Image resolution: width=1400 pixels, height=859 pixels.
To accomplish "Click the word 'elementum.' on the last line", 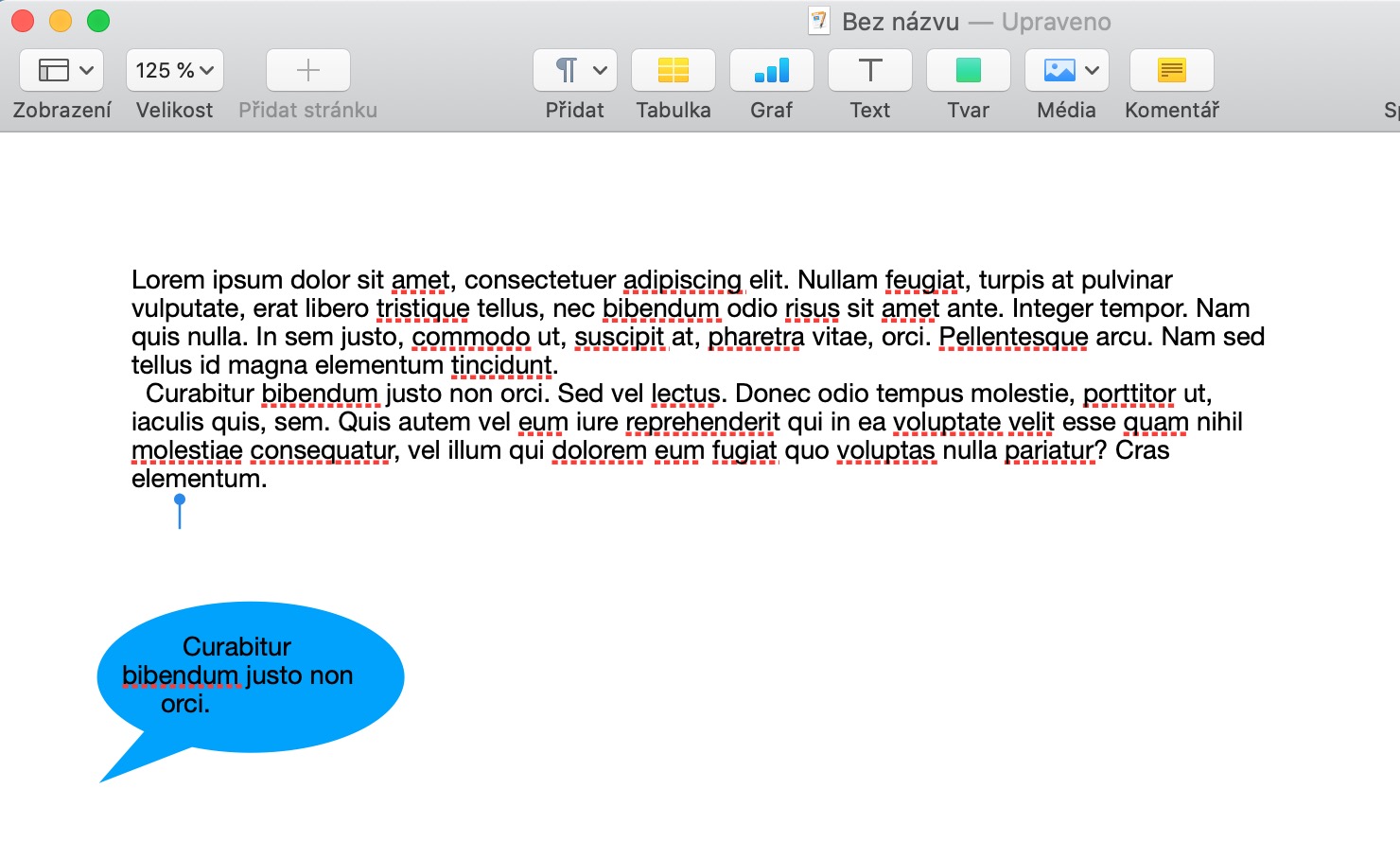I will coord(200,479).
